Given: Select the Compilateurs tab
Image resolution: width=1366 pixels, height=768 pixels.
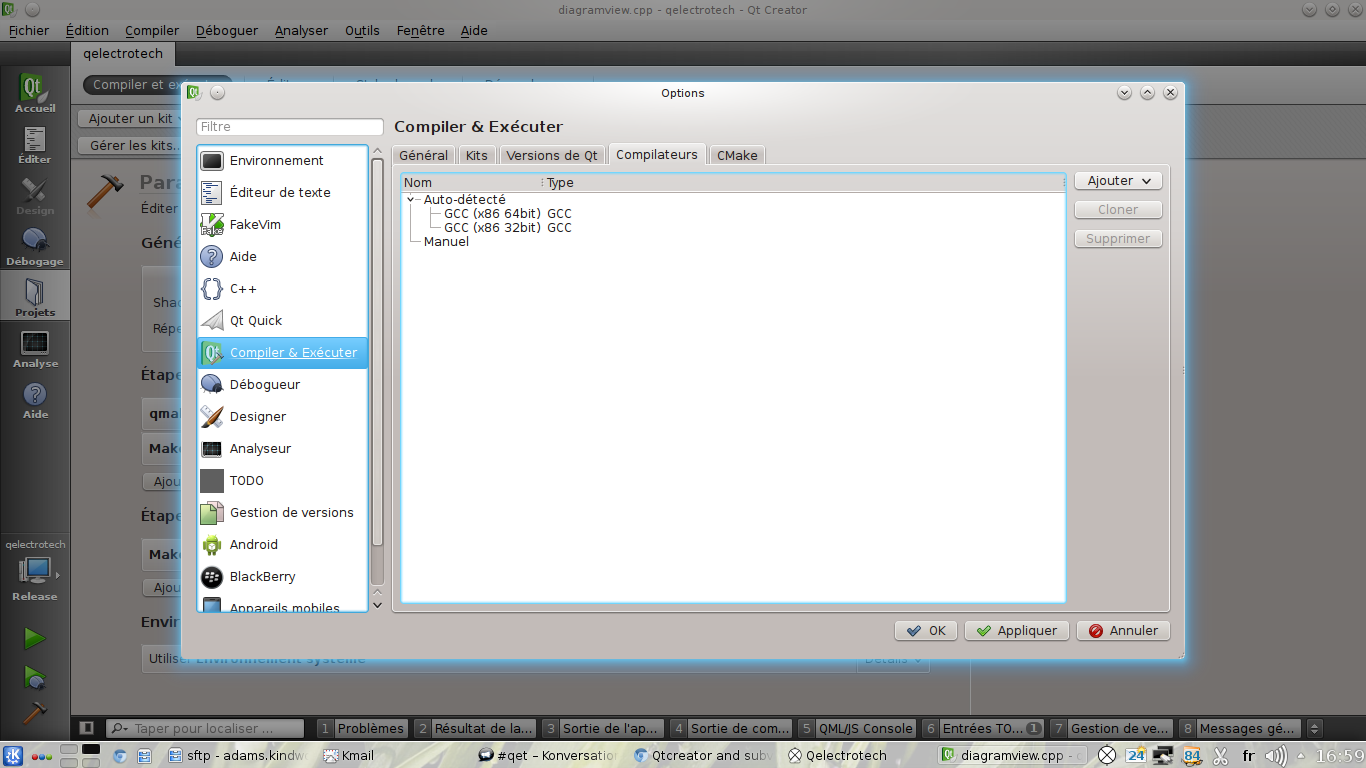Looking at the screenshot, I should click(x=657, y=154).
